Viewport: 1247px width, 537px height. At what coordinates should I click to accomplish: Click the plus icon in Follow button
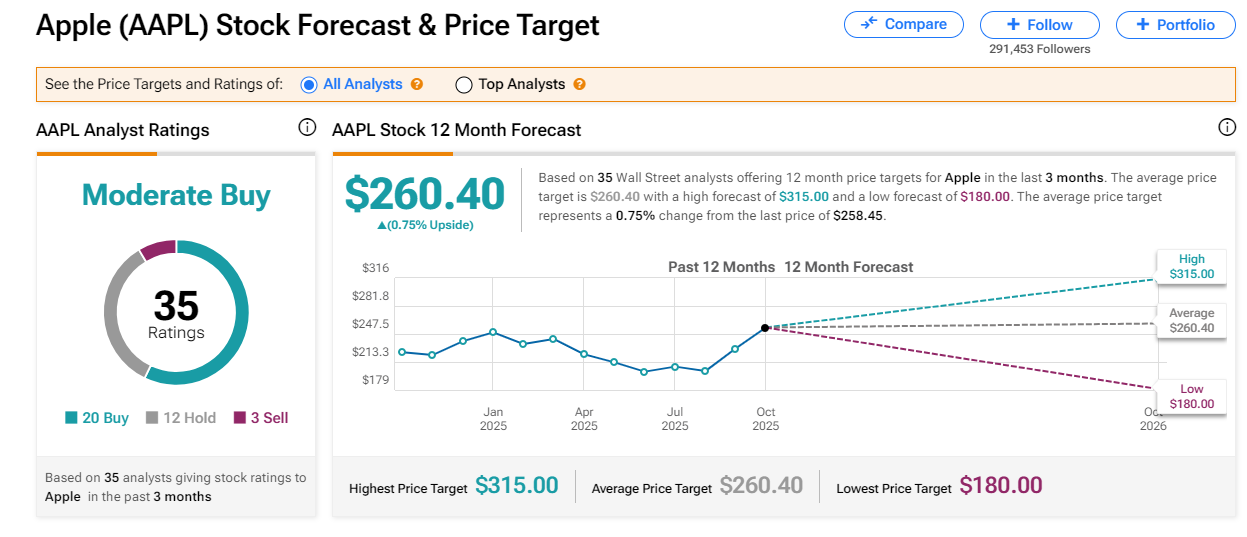(x=1013, y=24)
